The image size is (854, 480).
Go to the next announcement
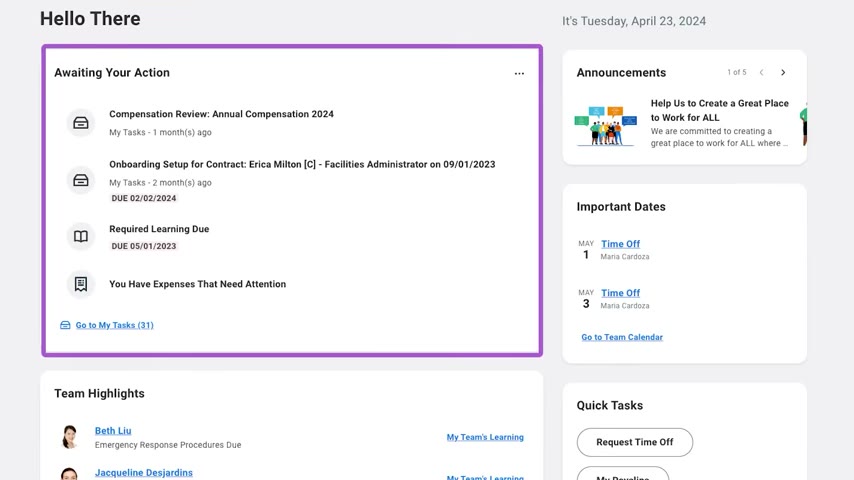pyautogui.click(x=783, y=72)
